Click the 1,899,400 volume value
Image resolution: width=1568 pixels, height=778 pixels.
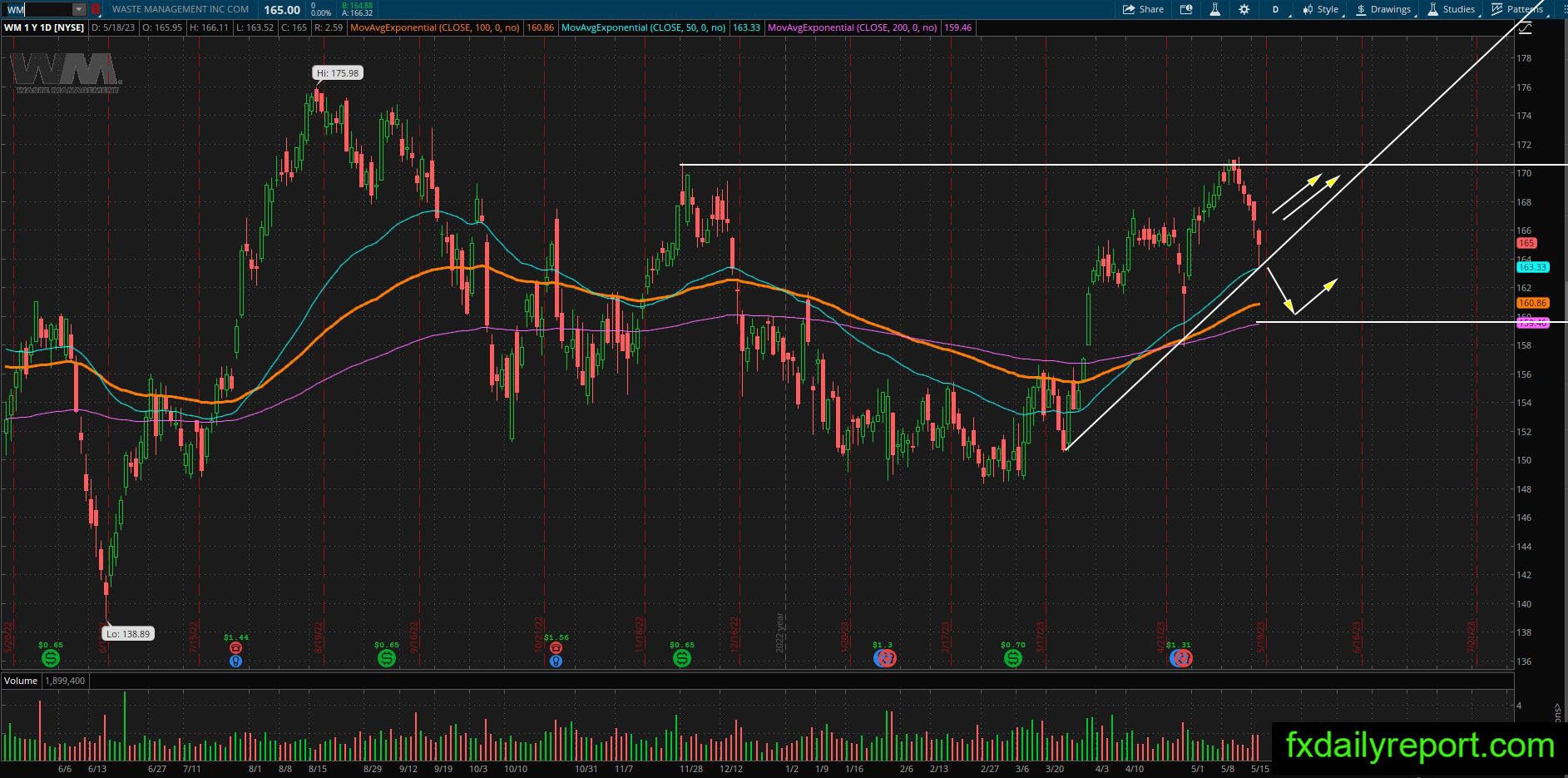click(64, 681)
